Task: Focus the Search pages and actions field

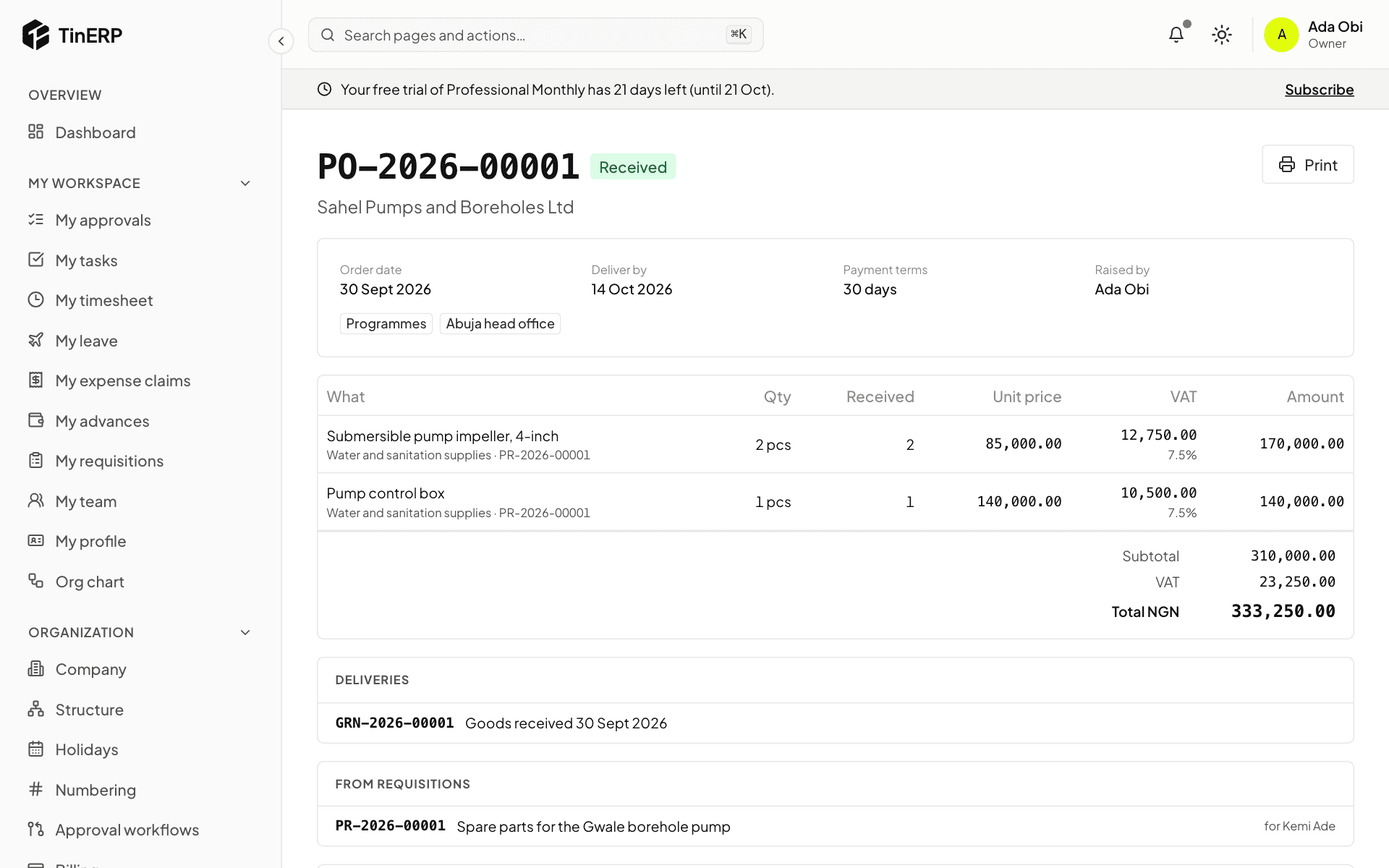Action: (535, 35)
